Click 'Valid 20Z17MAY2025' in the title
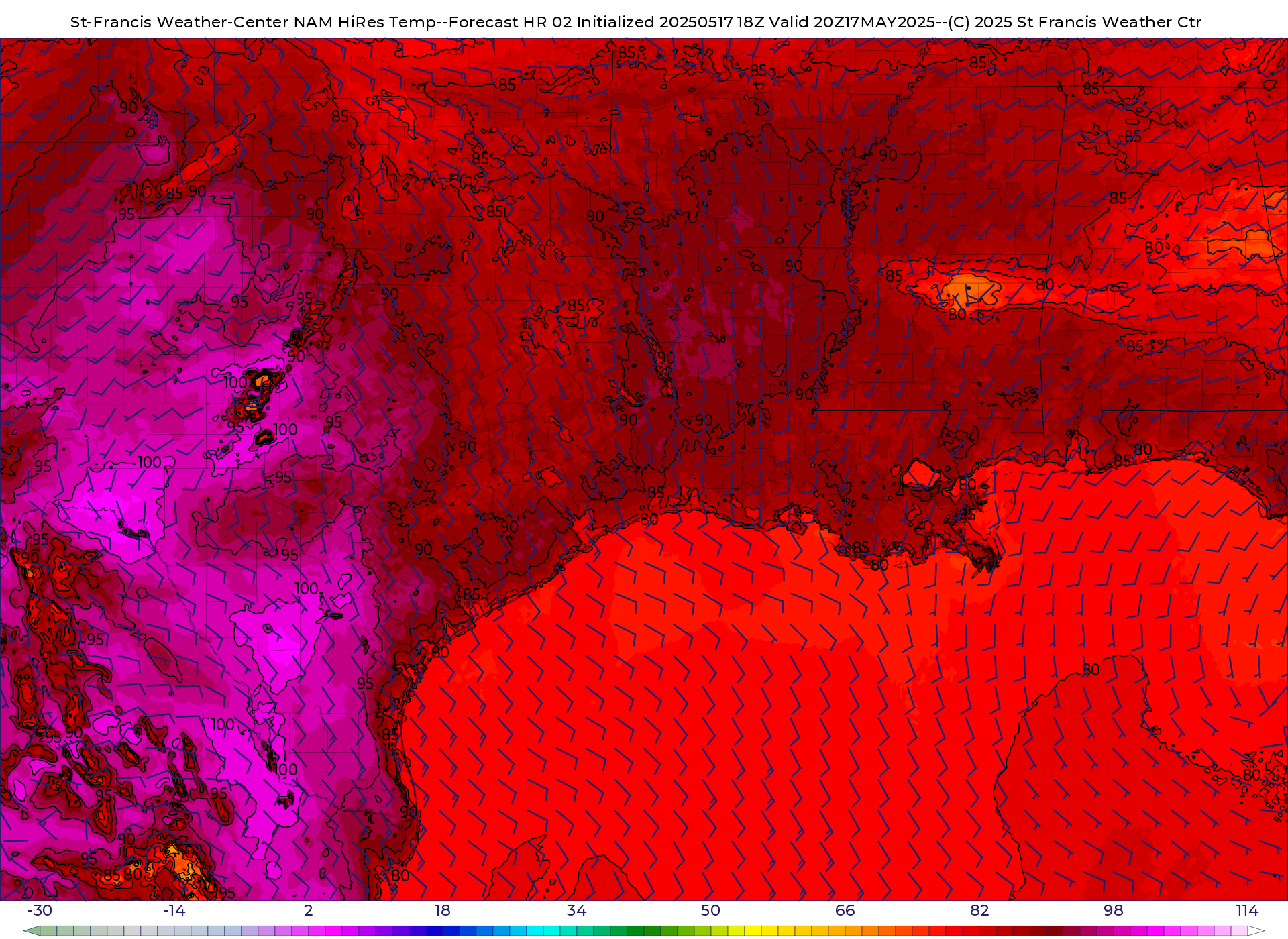 click(853, 22)
